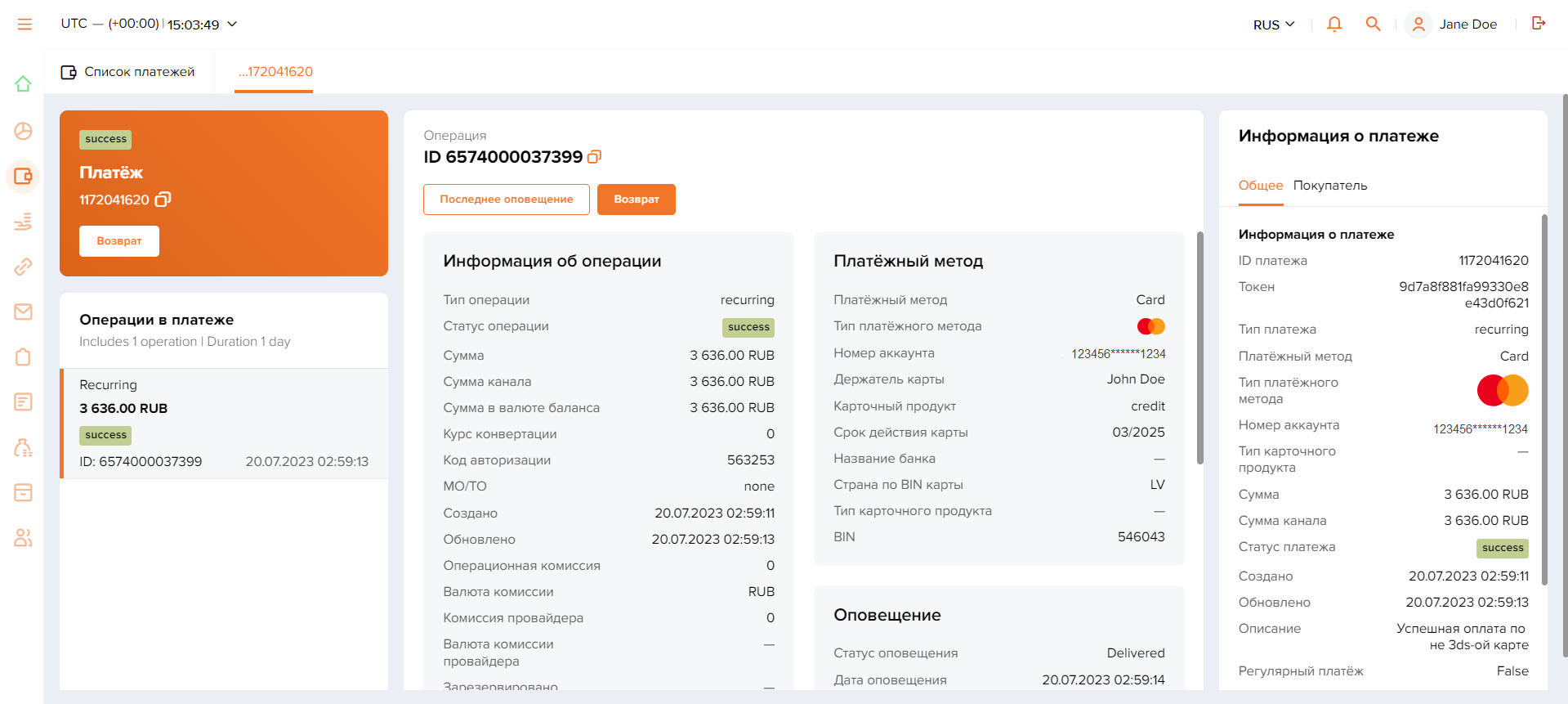Open the pie chart analytics icon

click(x=23, y=131)
